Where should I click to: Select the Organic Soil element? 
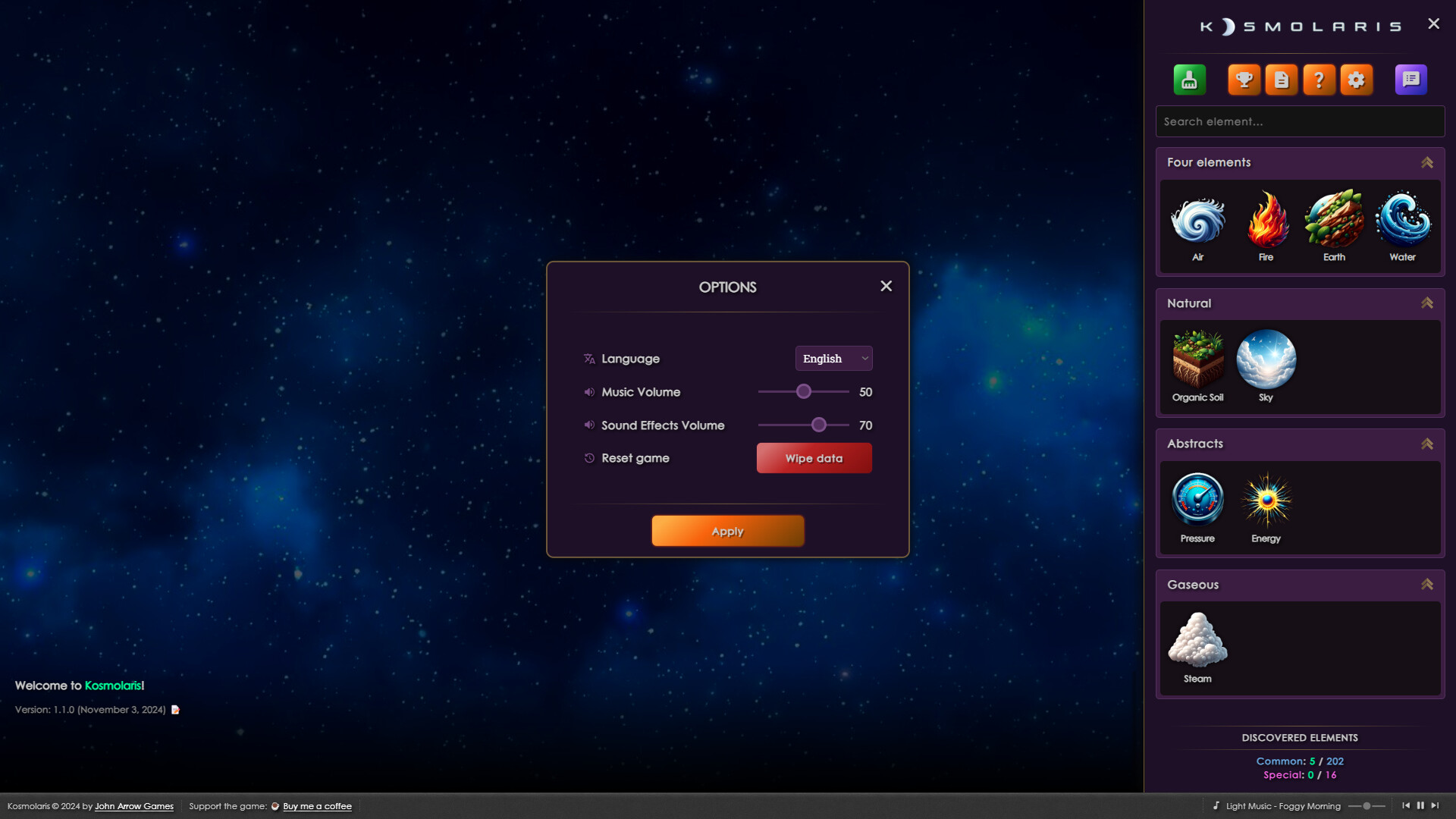tap(1197, 362)
